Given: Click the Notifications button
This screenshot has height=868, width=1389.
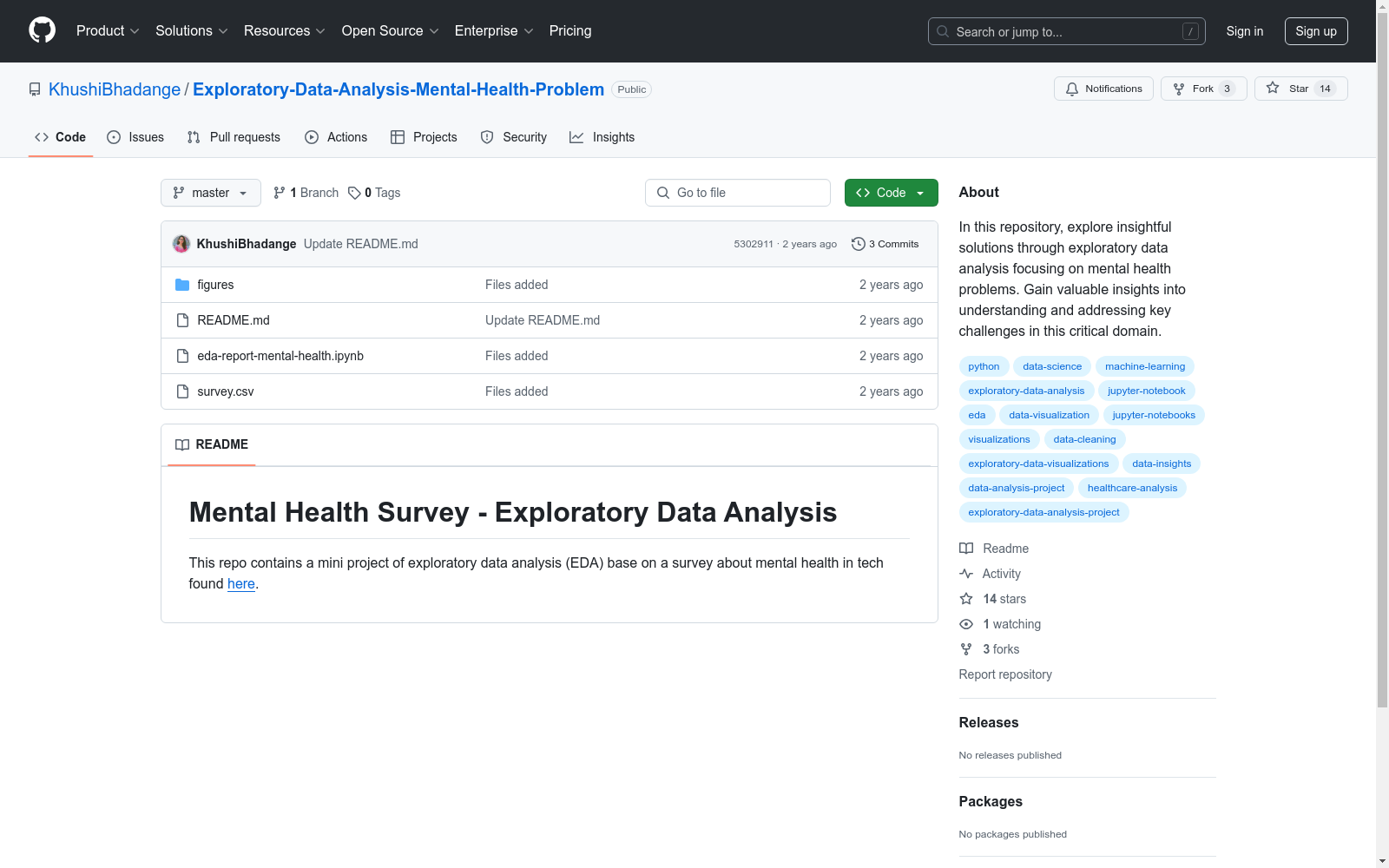Looking at the screenshot, I should tap(1103, 89).
